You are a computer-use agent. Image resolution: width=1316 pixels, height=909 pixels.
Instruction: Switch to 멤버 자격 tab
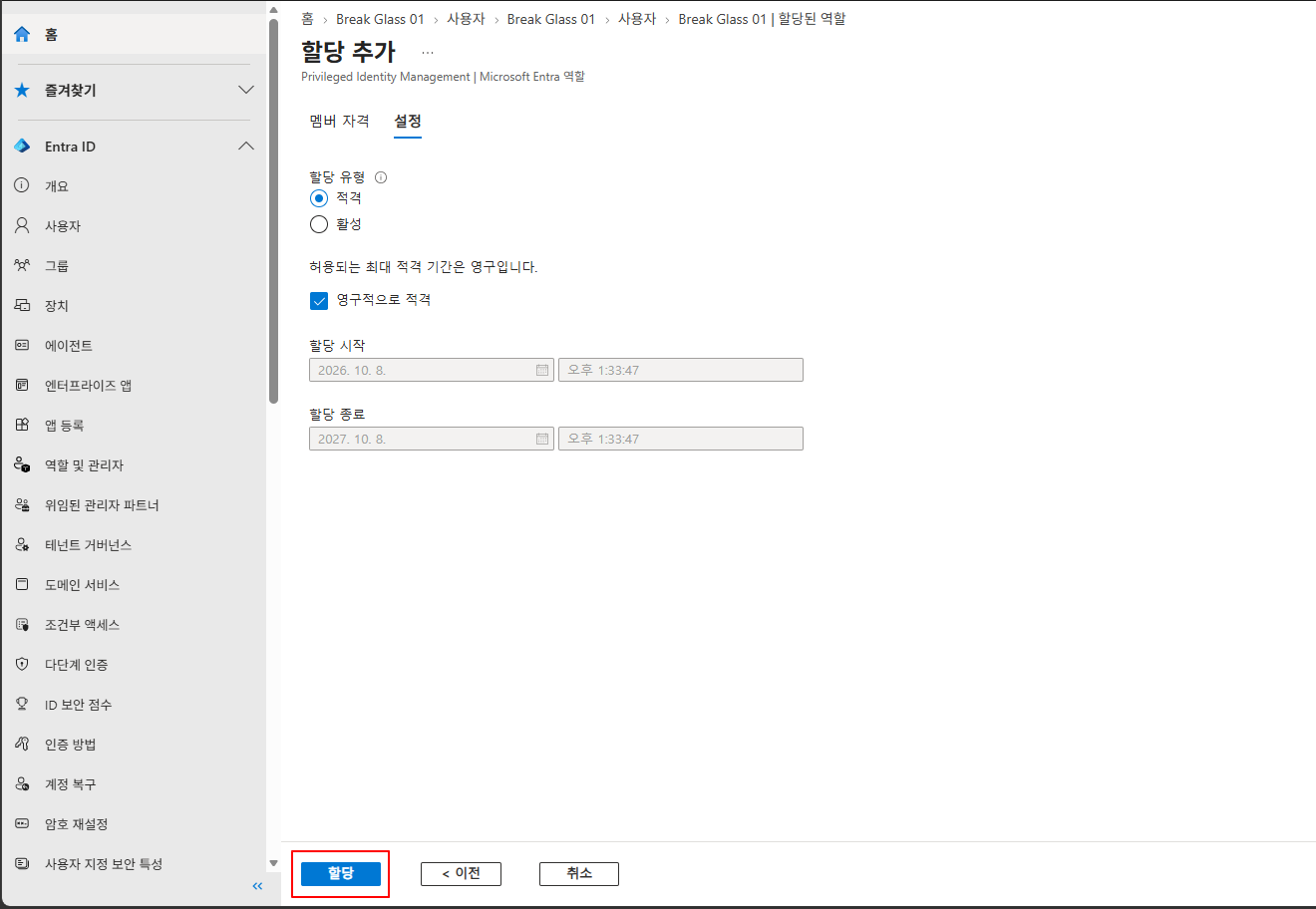coord(340,121)
